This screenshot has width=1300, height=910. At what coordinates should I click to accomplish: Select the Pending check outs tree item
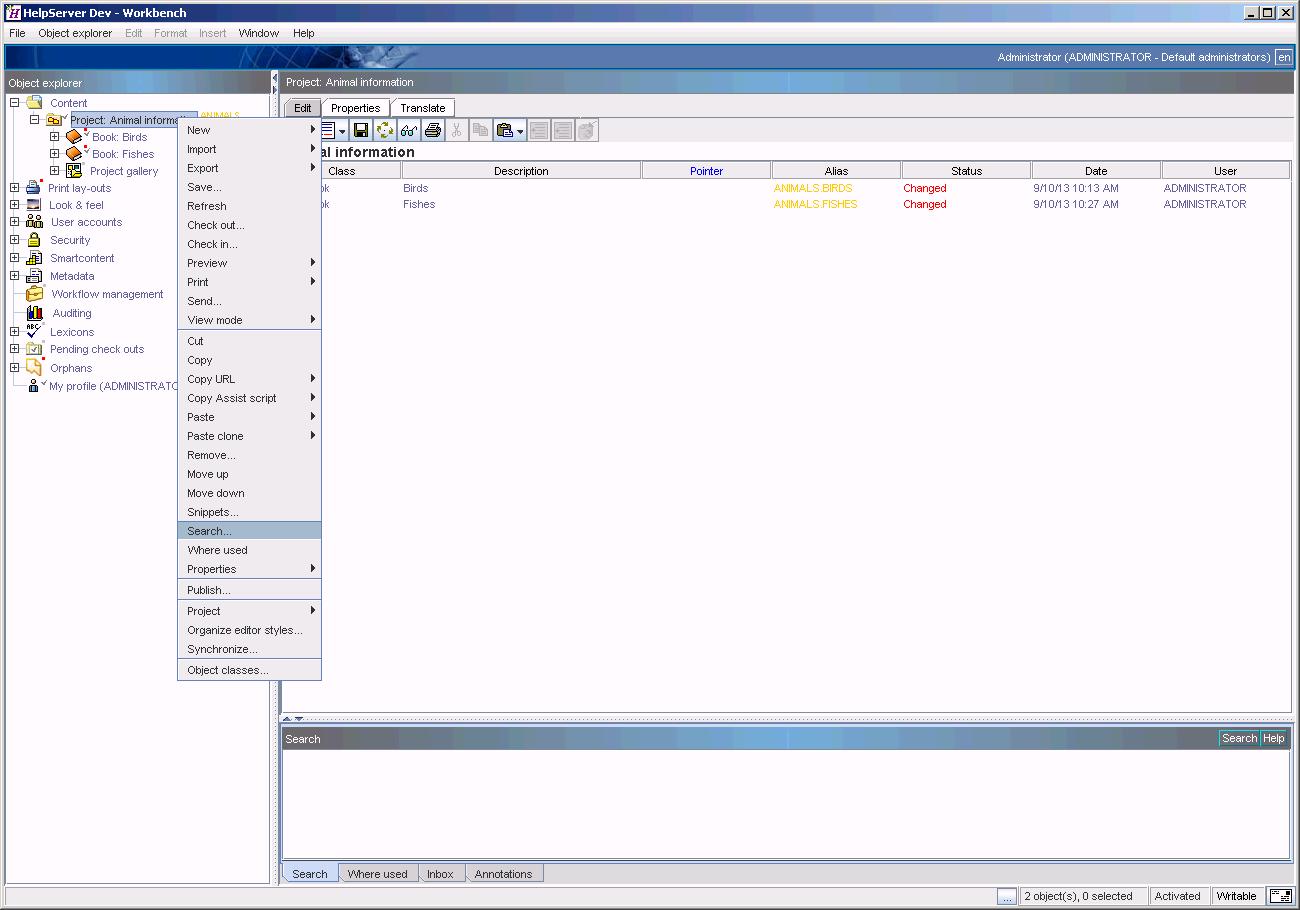coord(97,349)
